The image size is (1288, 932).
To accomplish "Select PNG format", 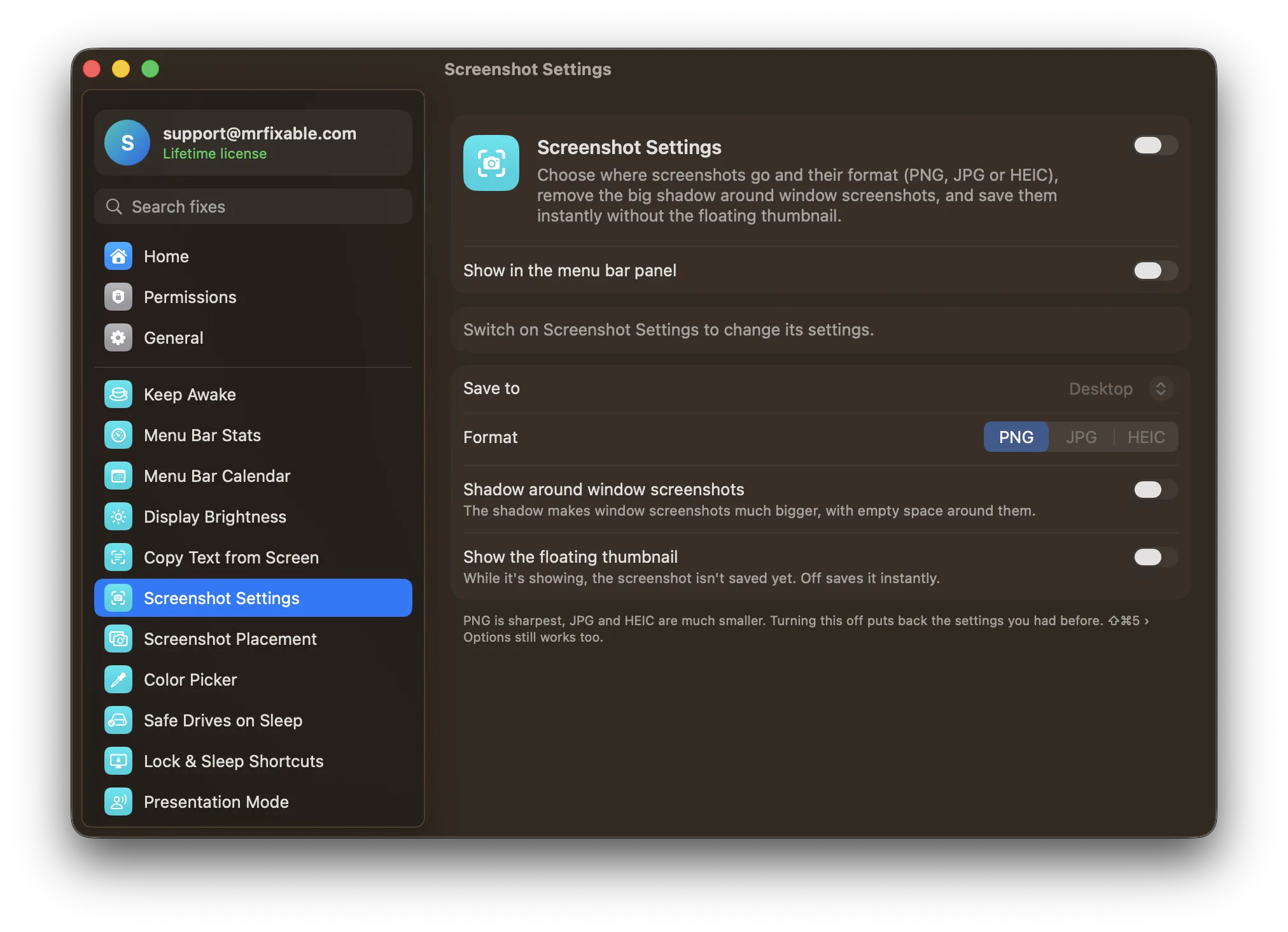I will click(x=1016, y=437).
